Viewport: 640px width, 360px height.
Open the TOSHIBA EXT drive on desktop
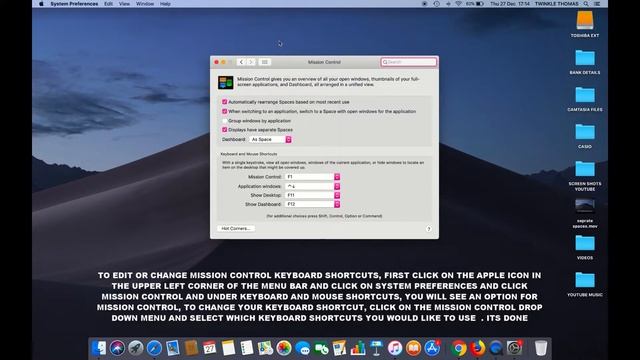click(x=585, y=24)
